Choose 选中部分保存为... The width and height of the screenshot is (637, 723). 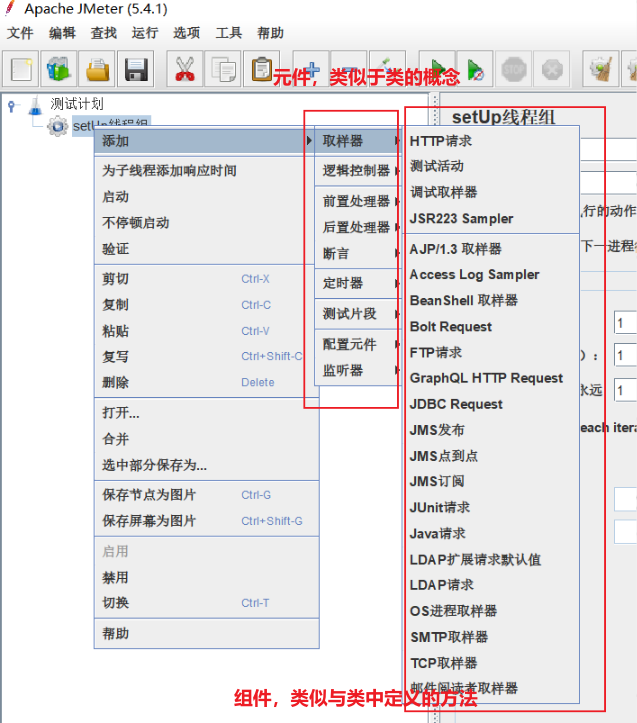pyautogui.click(x=206, y=465)
